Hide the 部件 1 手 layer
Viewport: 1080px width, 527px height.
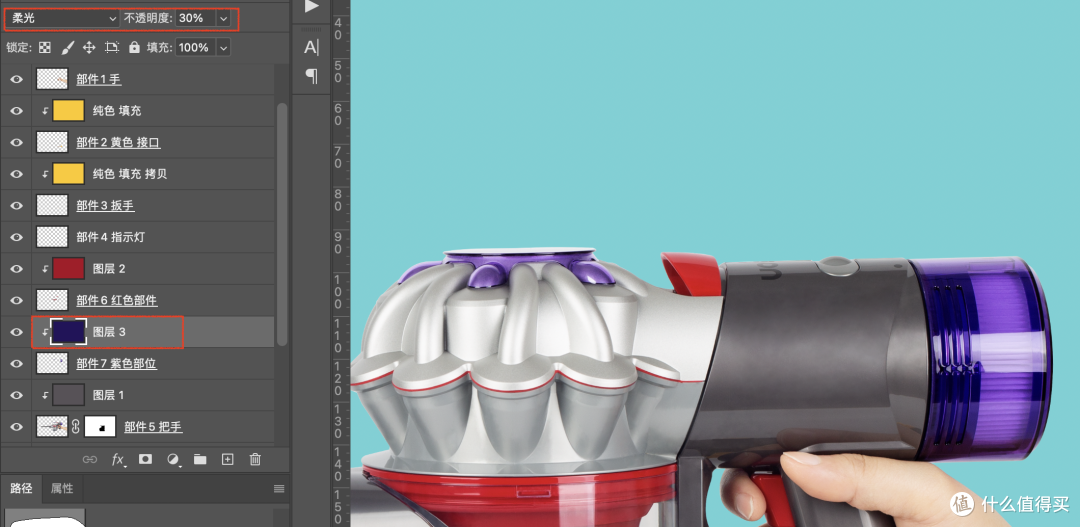[x=17, y=79]
